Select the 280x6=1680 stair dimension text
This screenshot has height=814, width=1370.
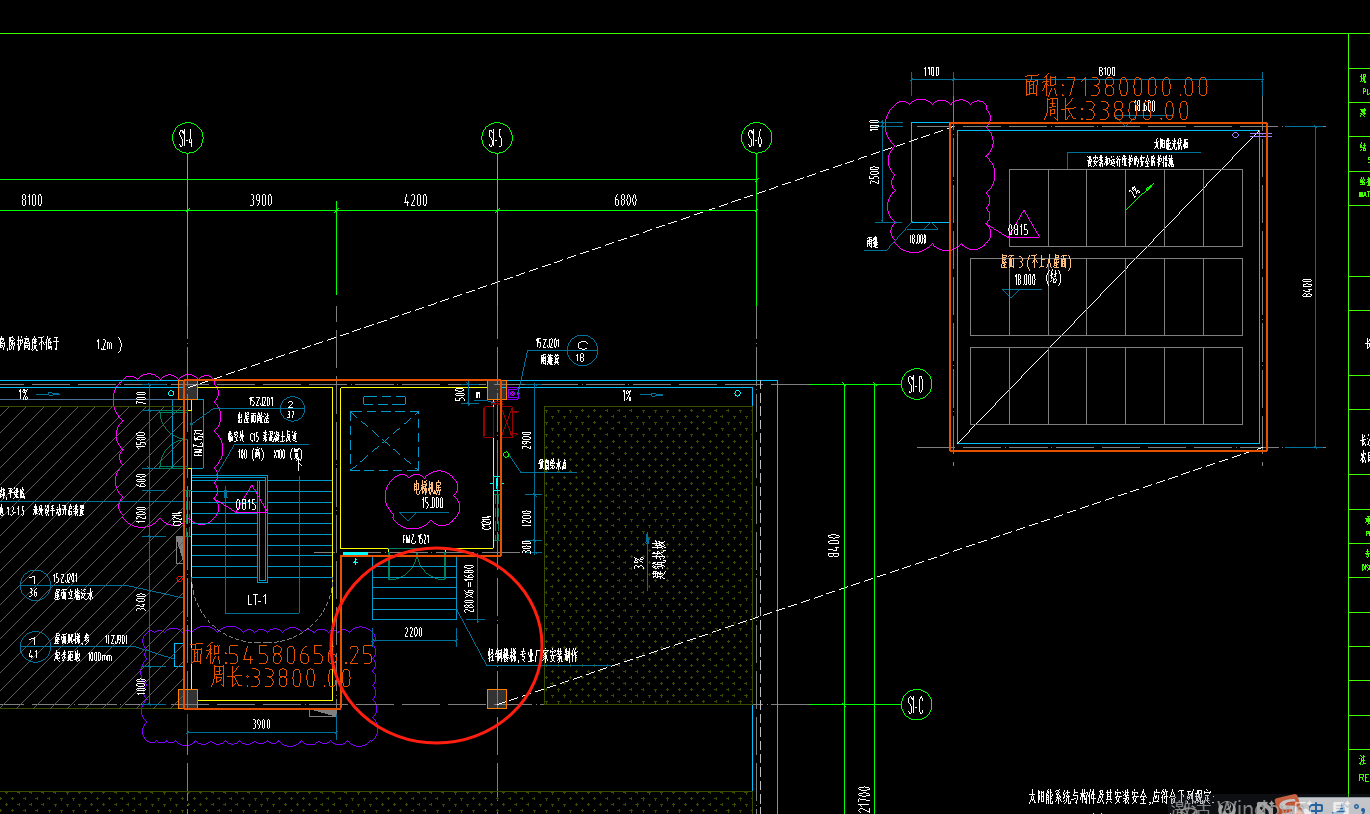coord(469,589)
